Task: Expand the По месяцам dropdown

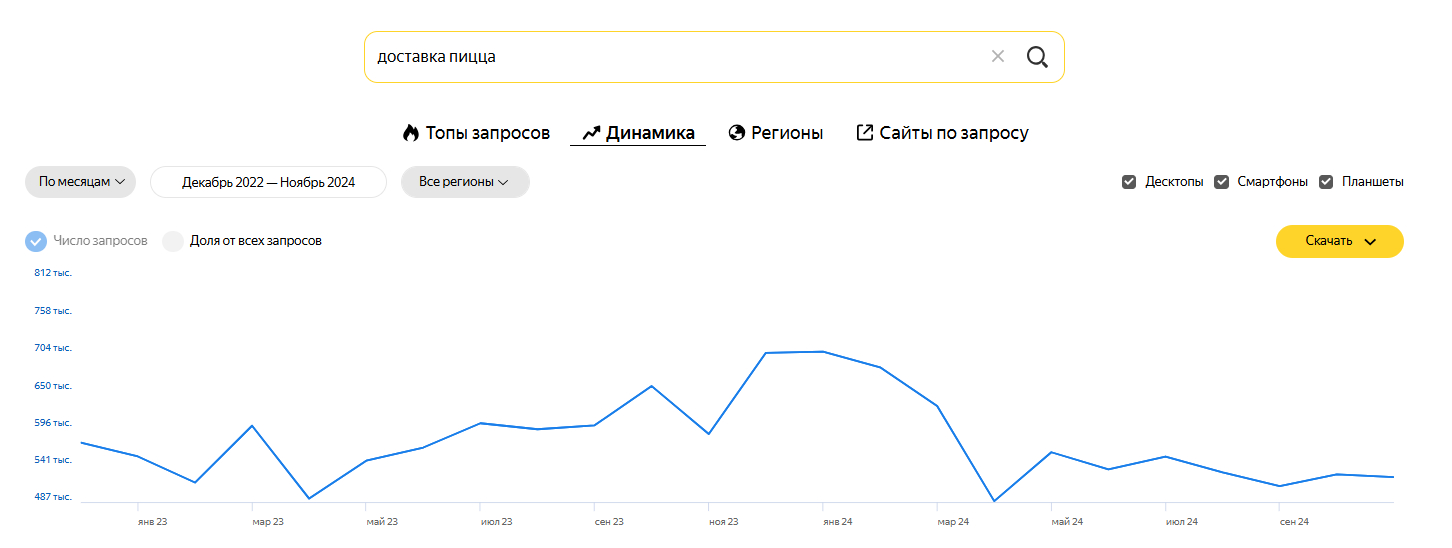Action: (80, 182)
